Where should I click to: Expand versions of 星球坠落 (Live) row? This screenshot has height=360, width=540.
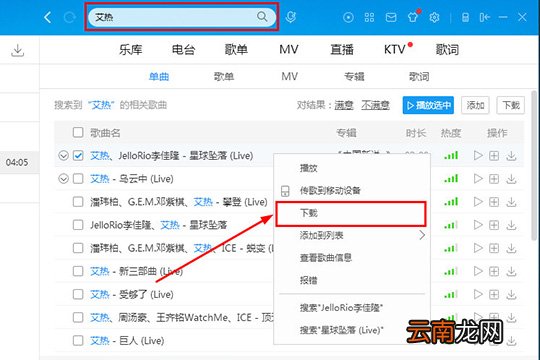(x=63, y=156)
